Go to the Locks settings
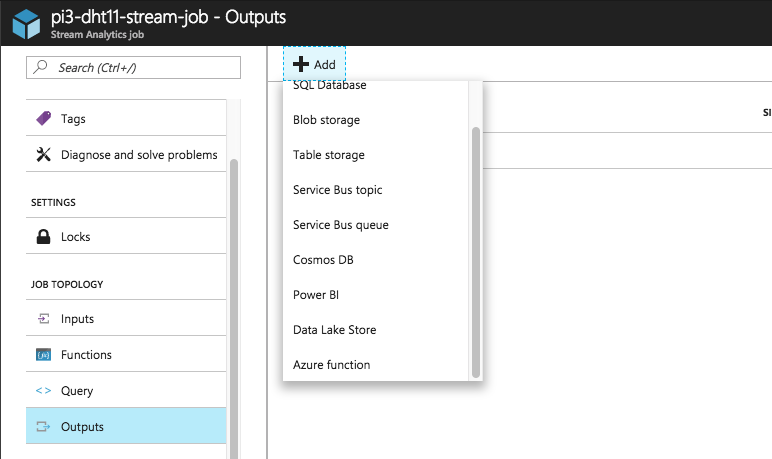772x459 pixels. tap(126, 236)
